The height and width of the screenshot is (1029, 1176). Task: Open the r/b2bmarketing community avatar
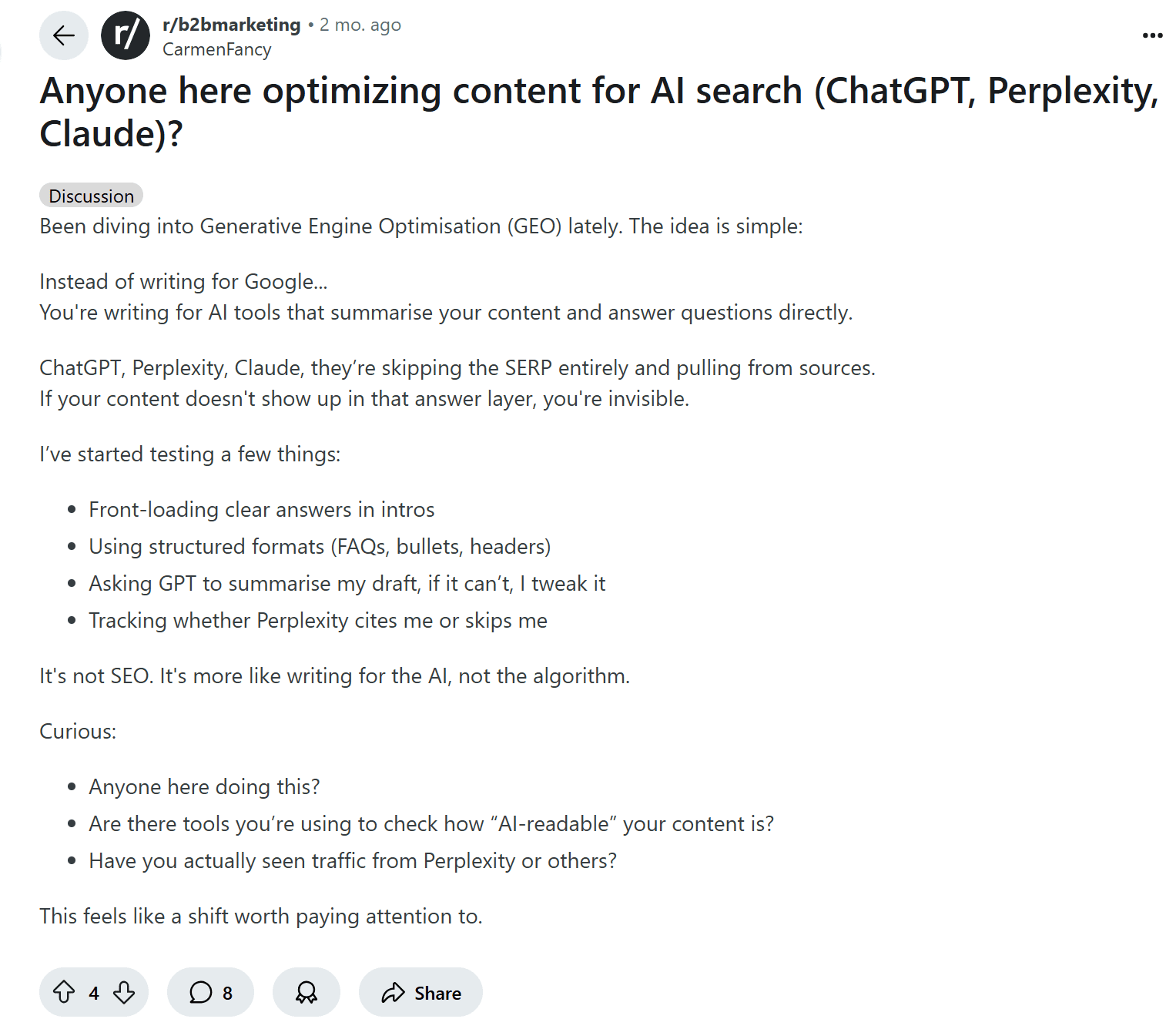pyautogui.click(x=126, y=35)
